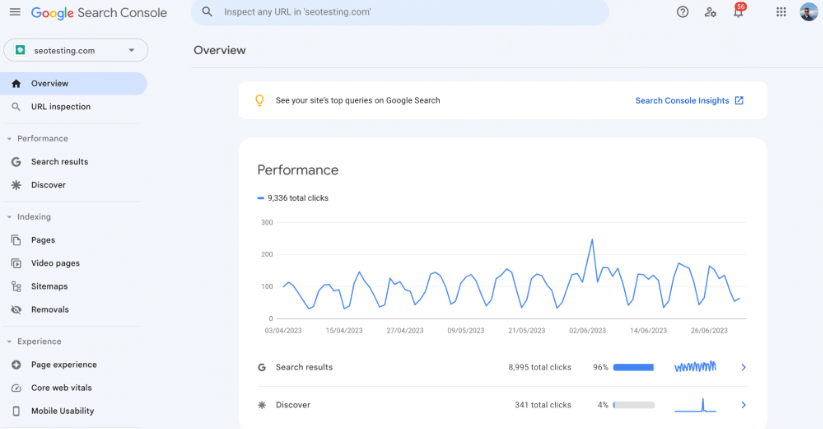Click the Performance card heading

coord(298,170)
